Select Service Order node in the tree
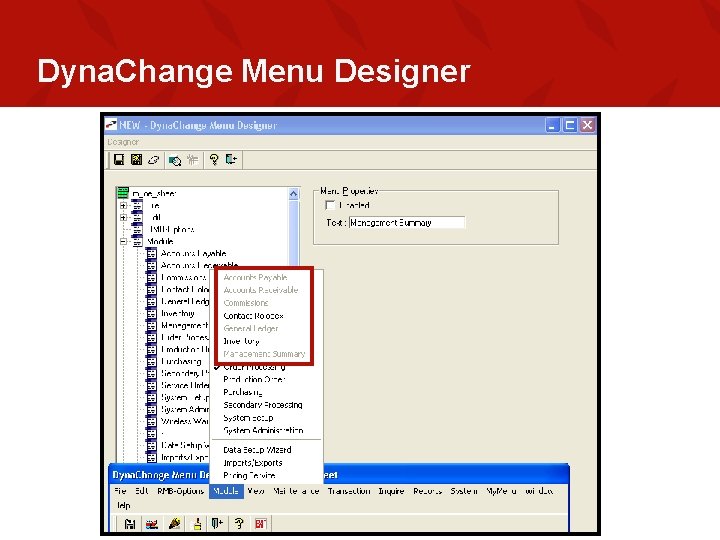 click(x=185, y=385)
